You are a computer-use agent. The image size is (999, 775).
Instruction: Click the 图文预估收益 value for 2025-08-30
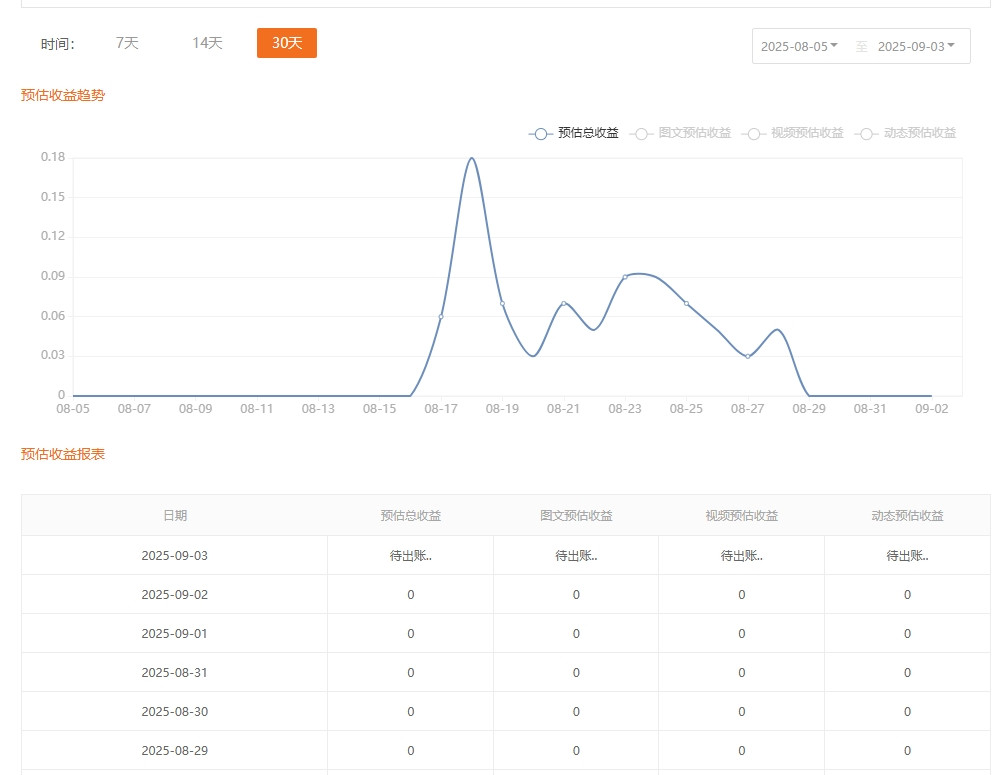576,711
